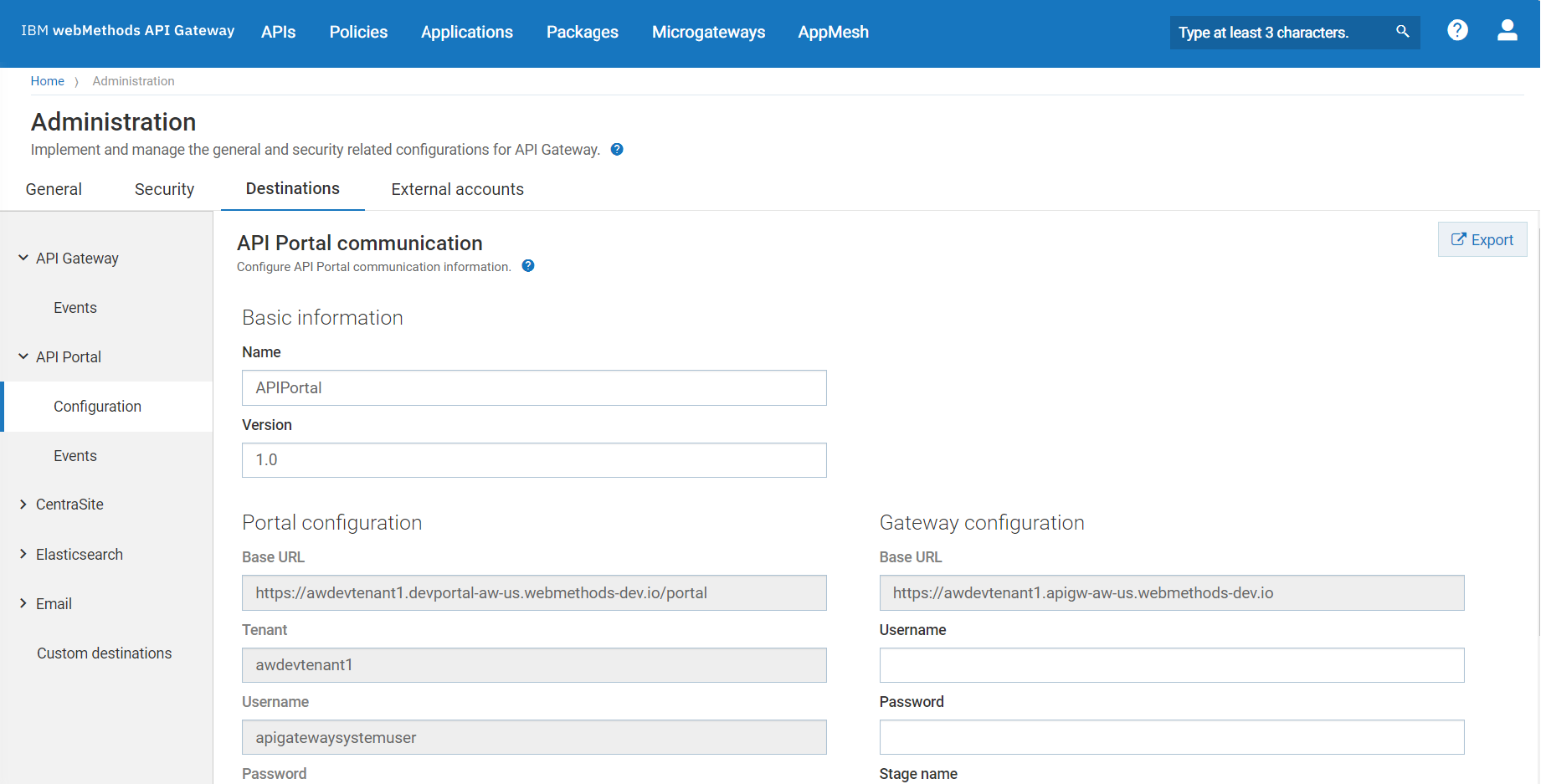Open Events under API Gateway
The width and height of the screenshot is (1546, 784).
tap(75, 308)
